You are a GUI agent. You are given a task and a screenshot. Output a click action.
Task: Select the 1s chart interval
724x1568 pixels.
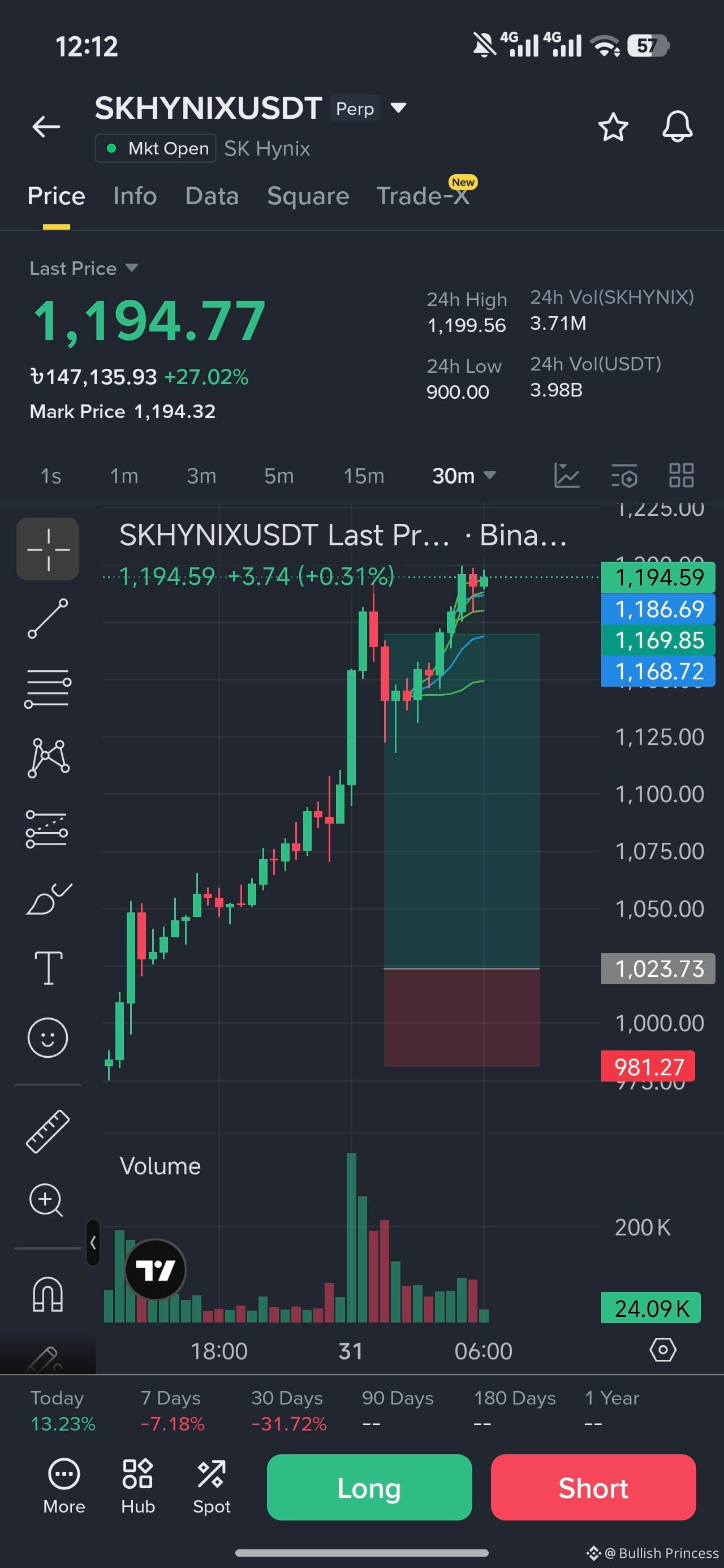pos(50,475)
